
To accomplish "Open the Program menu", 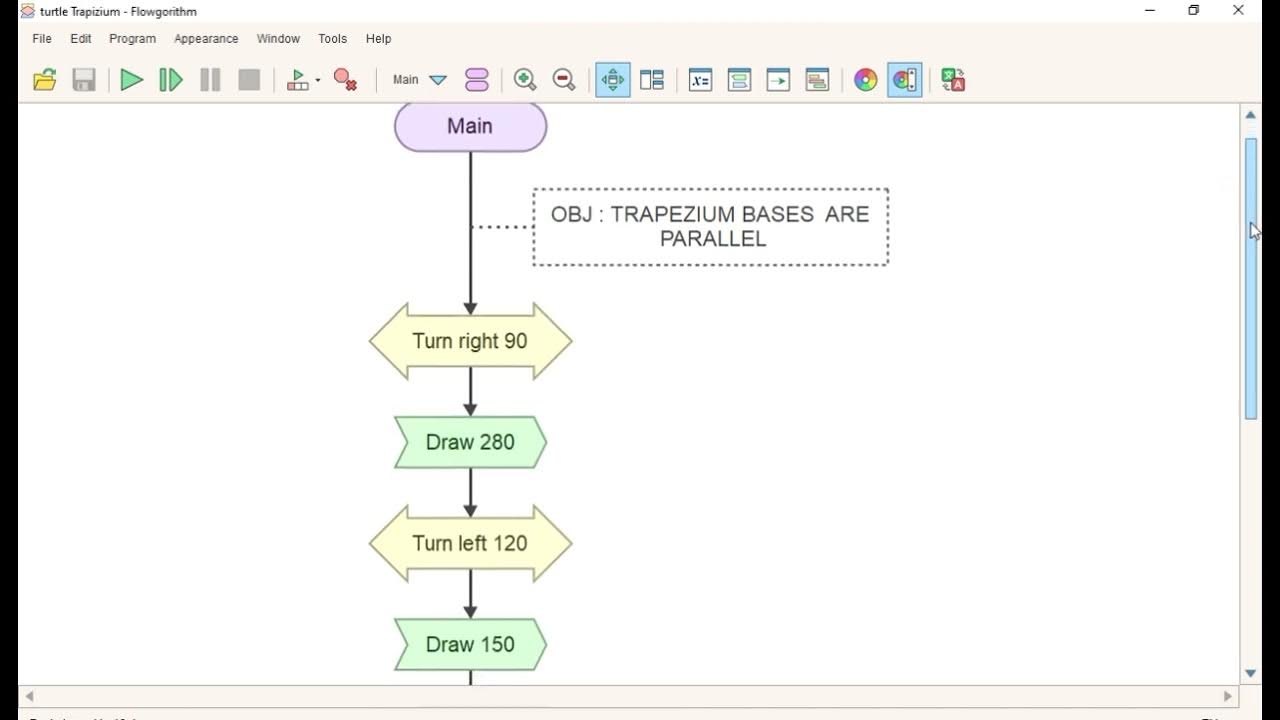I will (x=132, y=38).
